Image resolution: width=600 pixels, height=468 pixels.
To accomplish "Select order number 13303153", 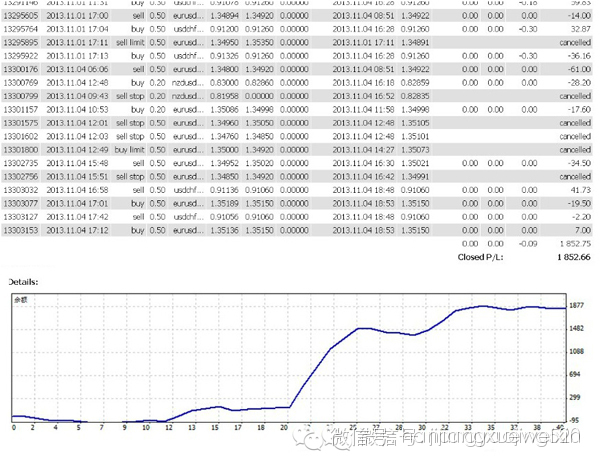I will click(x=21, y=230).
